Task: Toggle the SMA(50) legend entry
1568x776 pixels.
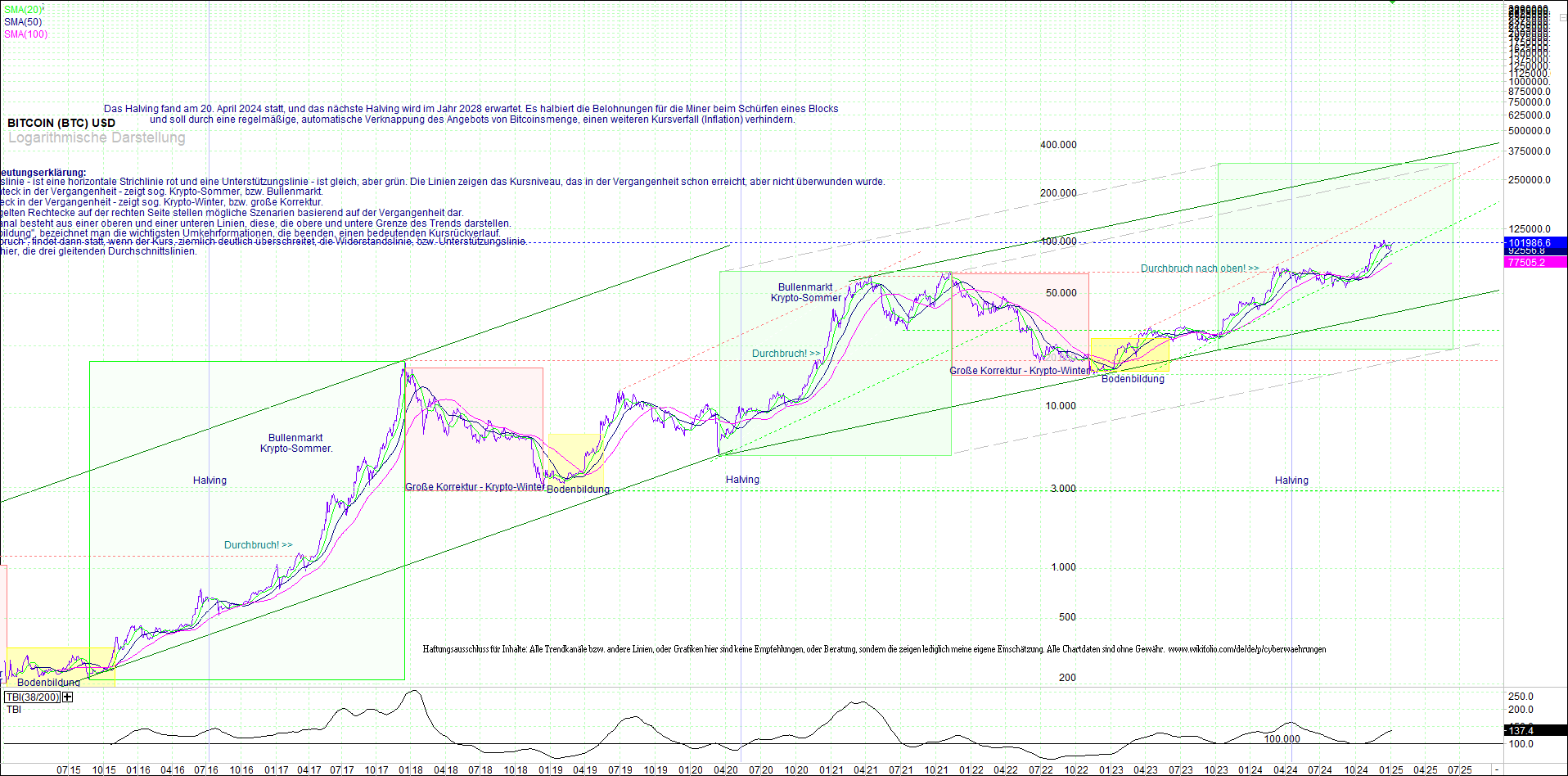Action: 22,20
